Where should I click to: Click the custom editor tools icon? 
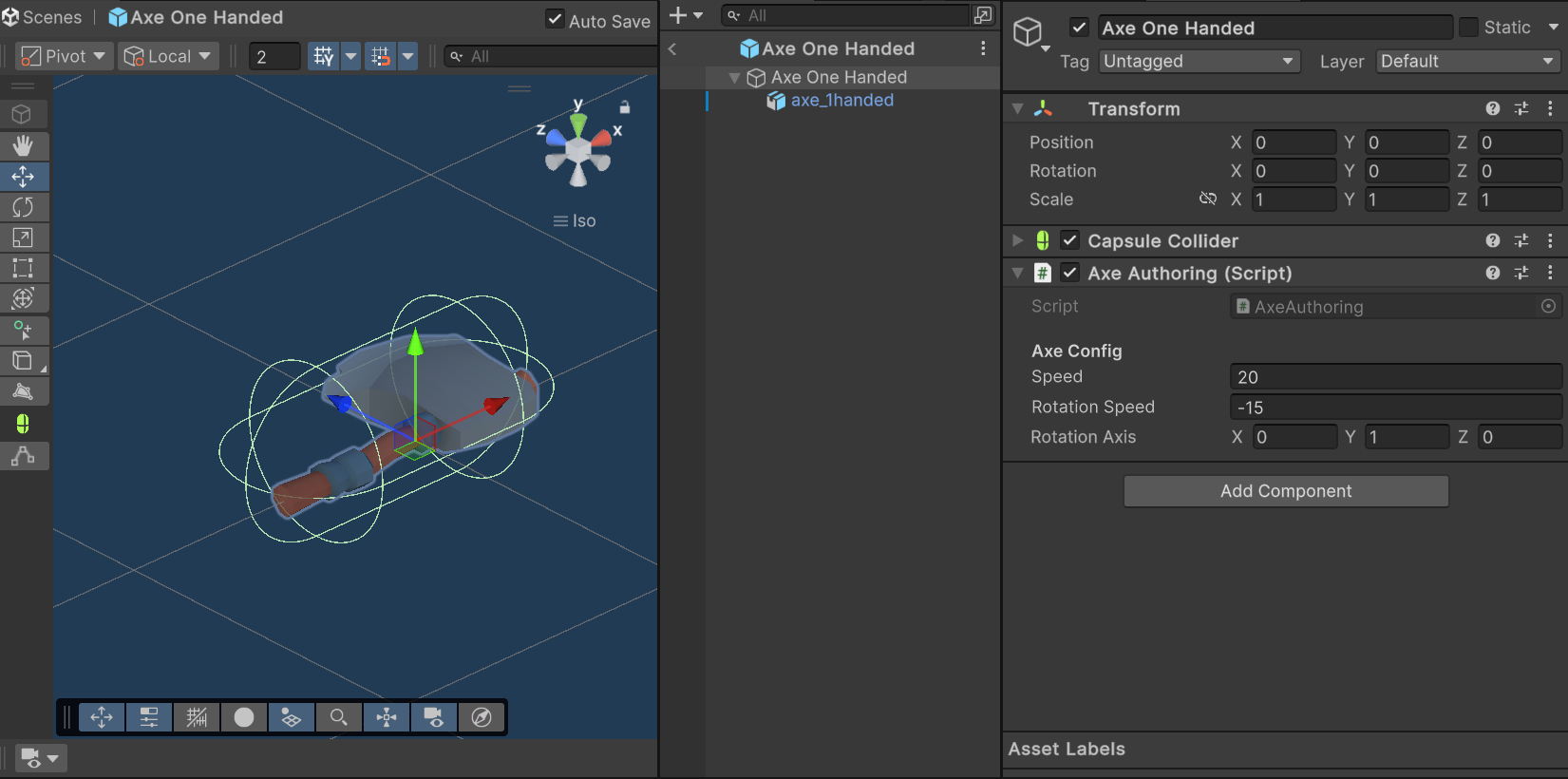click(23, 330)
